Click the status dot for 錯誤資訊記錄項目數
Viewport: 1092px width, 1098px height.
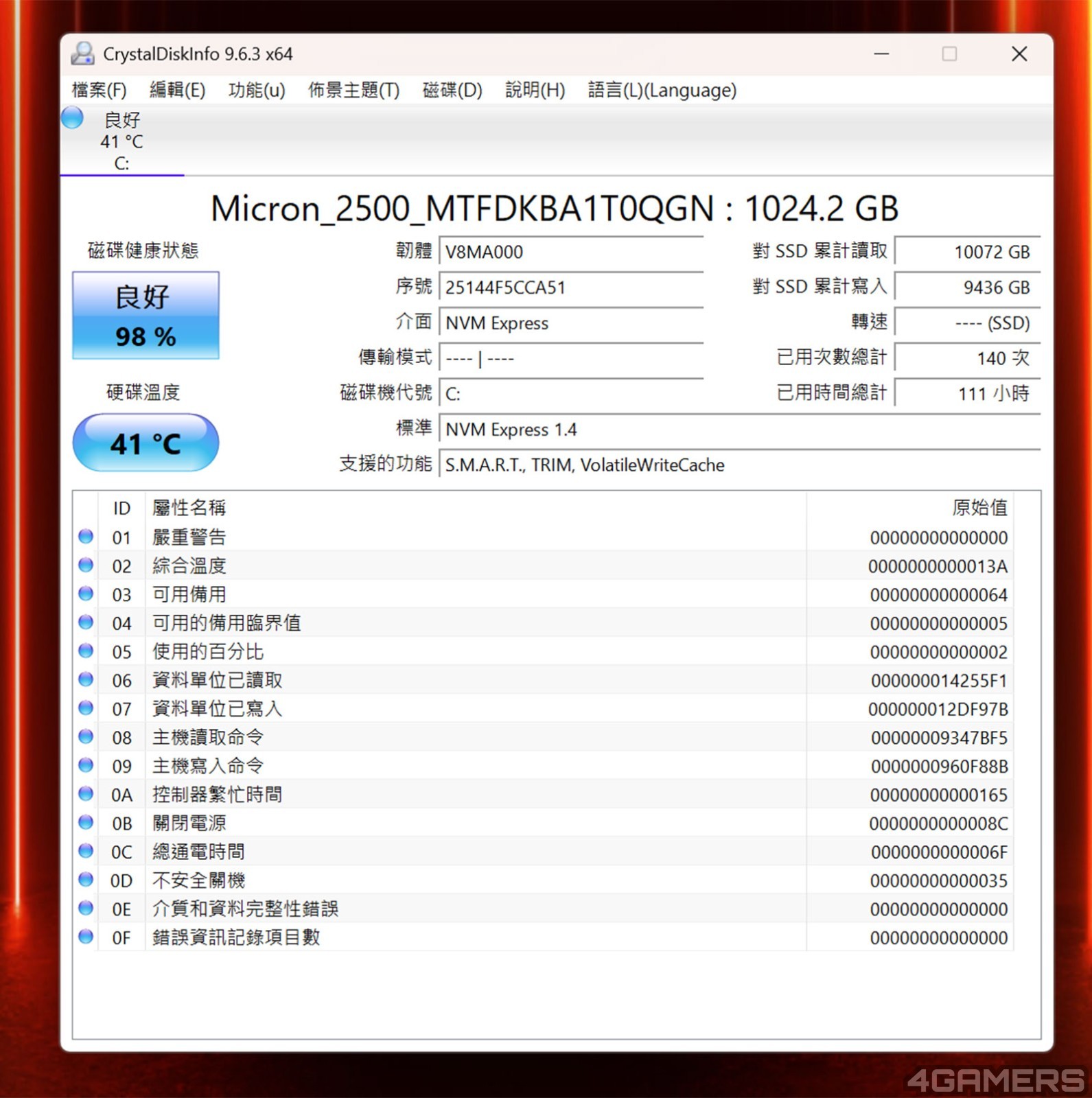pyautogui.click(x=86, y=937)
